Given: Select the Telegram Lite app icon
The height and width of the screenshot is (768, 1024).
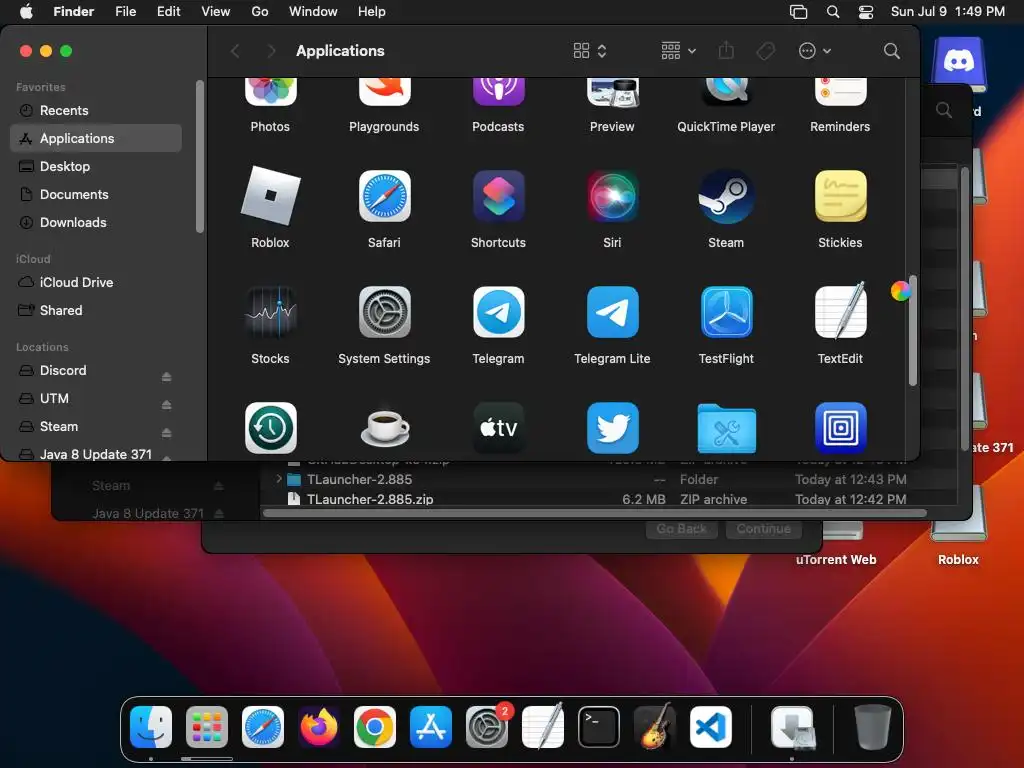Looking at the screenshot, I should click(x=613, y=312).
